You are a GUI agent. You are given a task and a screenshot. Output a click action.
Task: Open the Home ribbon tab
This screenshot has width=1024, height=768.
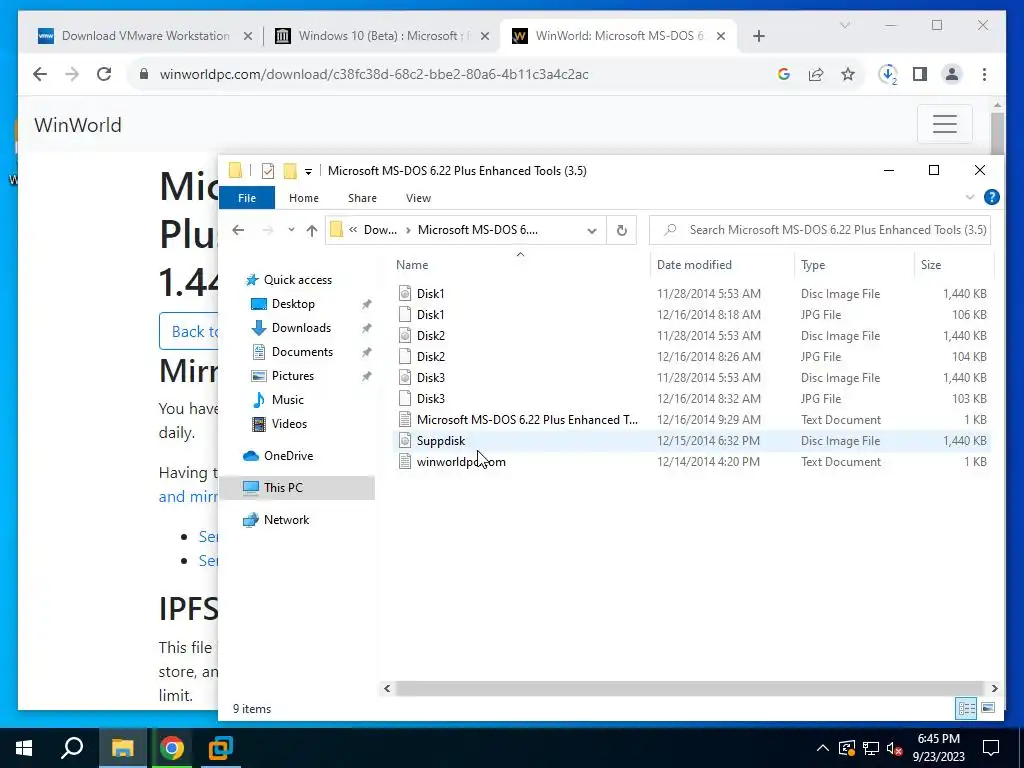coord(304,198)
